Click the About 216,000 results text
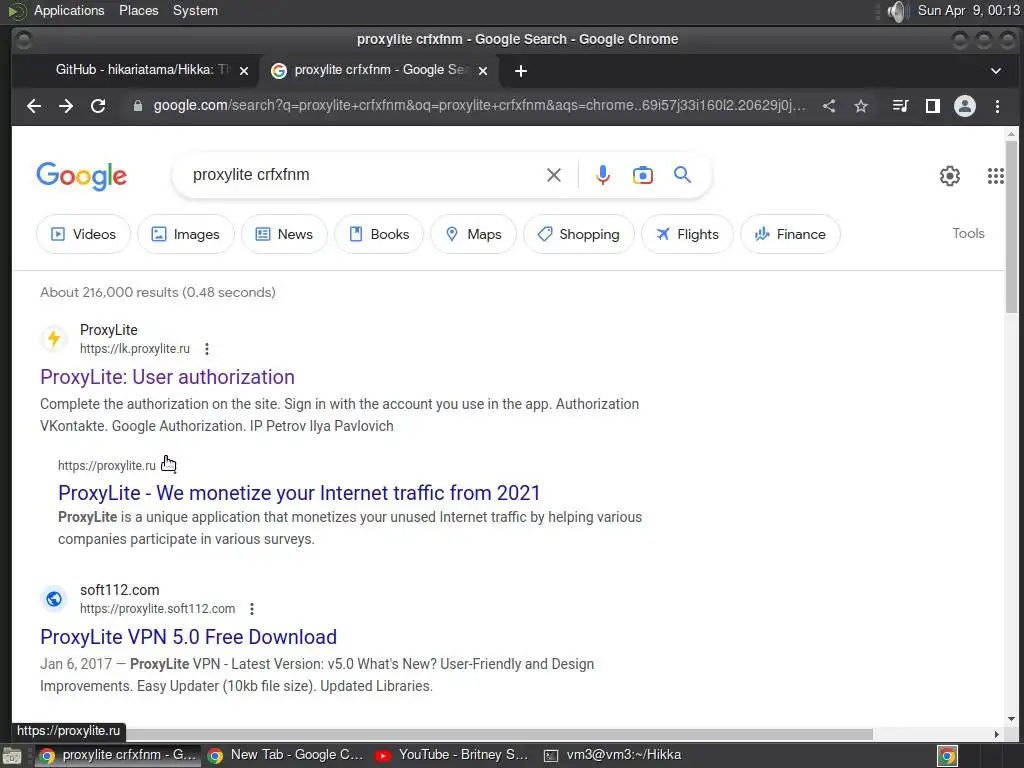Screen dimensions: 1024x768 (x=157, y=293)
